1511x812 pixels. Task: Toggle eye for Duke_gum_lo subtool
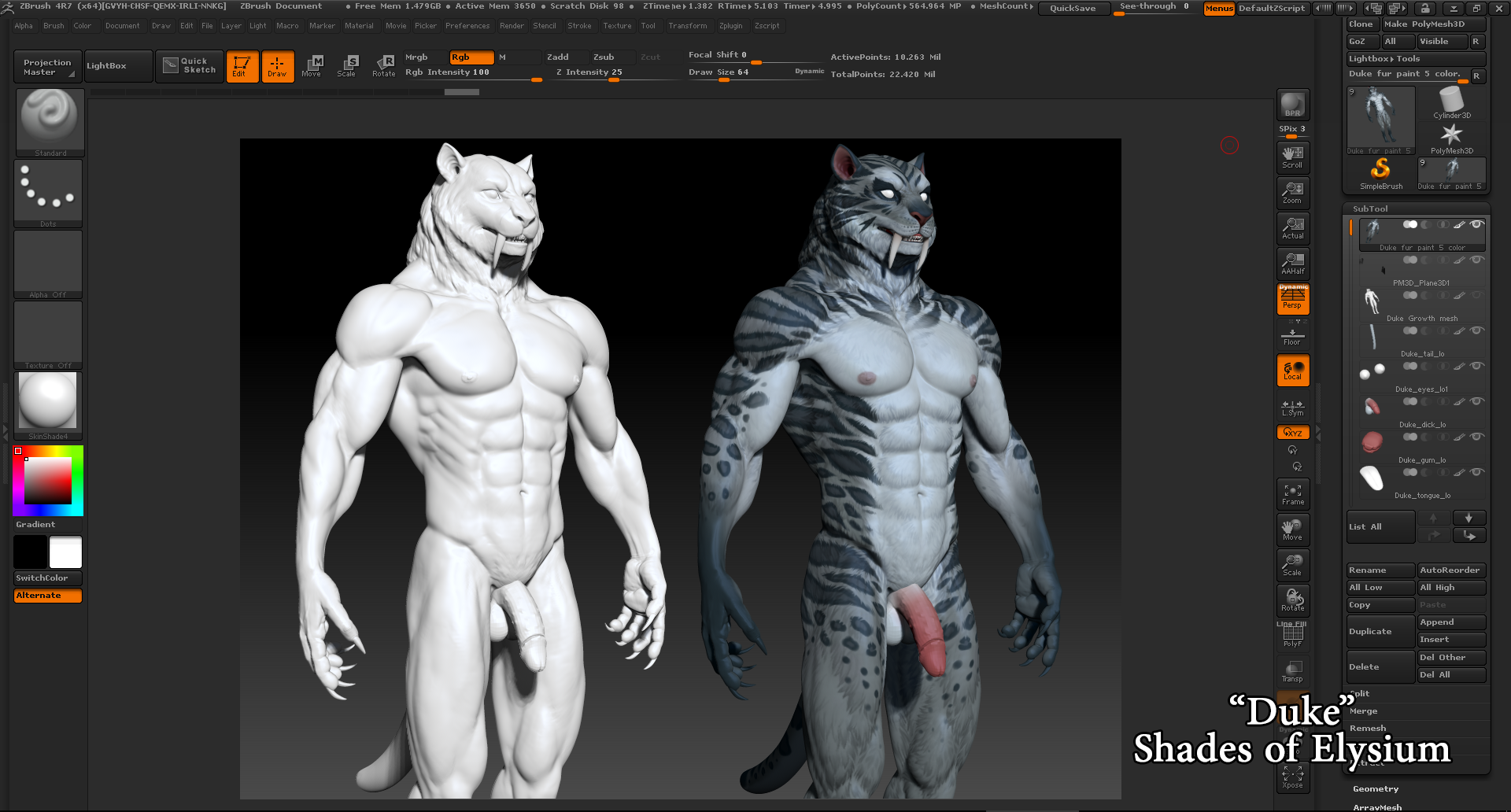pos(1477,437)
